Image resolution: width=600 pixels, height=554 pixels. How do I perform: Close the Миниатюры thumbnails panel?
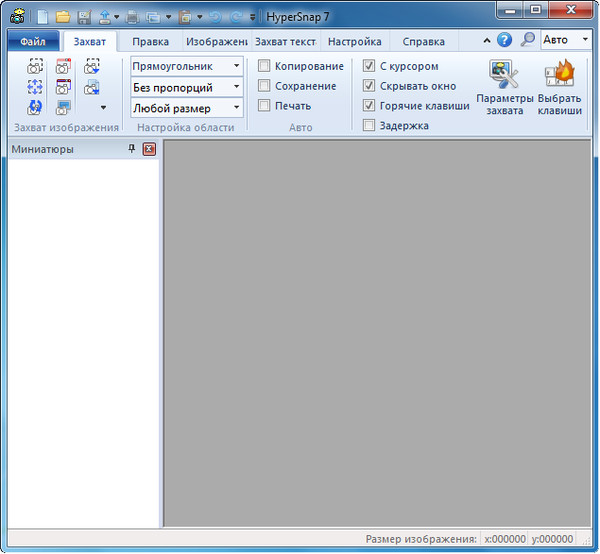[x=149, y=149]
